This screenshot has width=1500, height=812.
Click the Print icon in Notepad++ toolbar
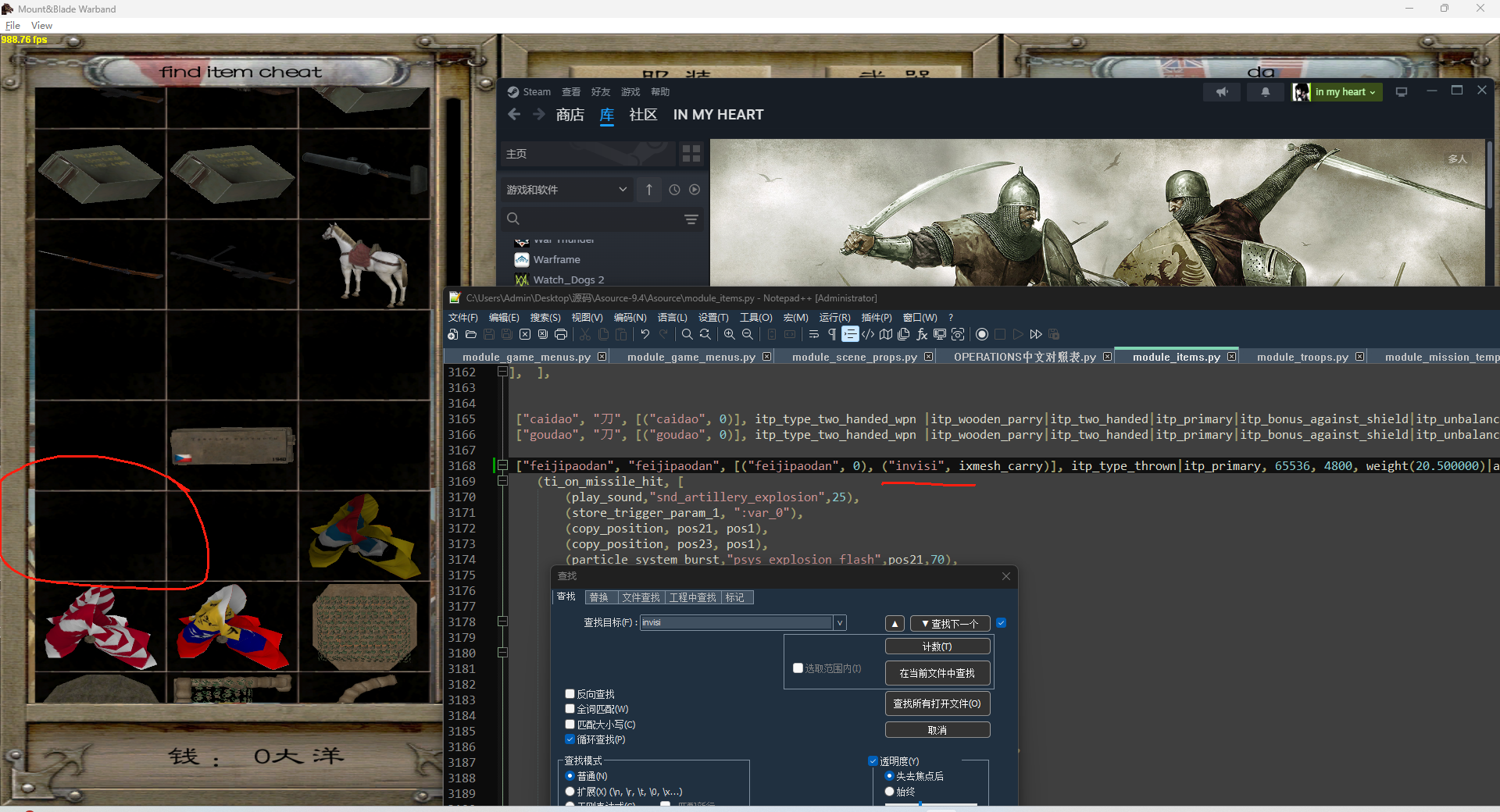(x=561, y=334)
